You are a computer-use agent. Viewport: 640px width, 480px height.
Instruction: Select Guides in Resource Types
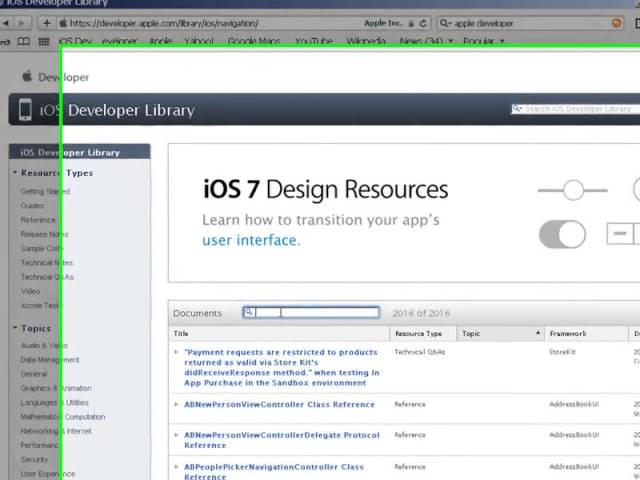coord(32,206)
